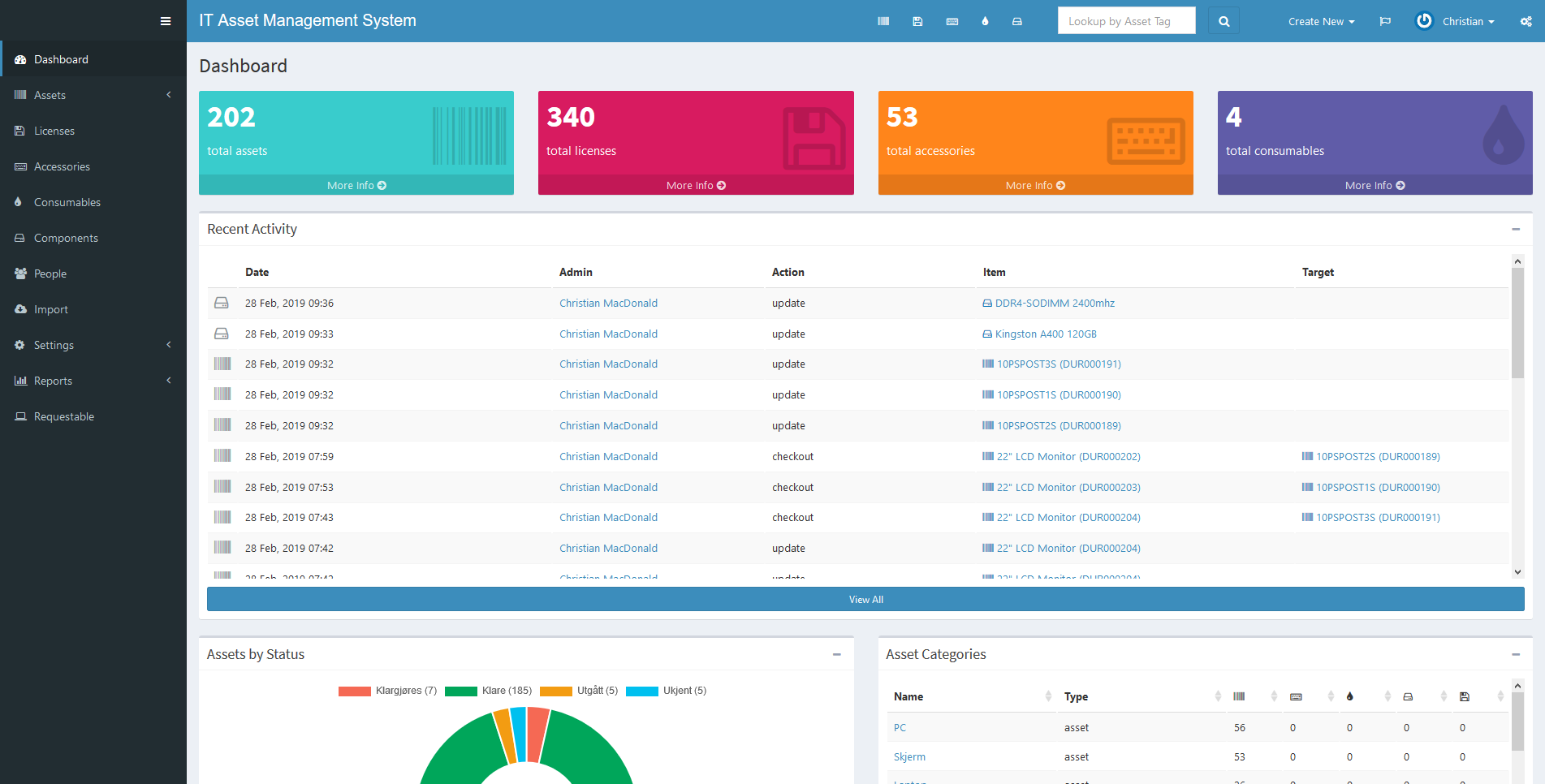This screenshot has height=784, width=1545.
Task: Open the DDR4-SODIMM 2400mhz item link
Action: coord(1054,304)
